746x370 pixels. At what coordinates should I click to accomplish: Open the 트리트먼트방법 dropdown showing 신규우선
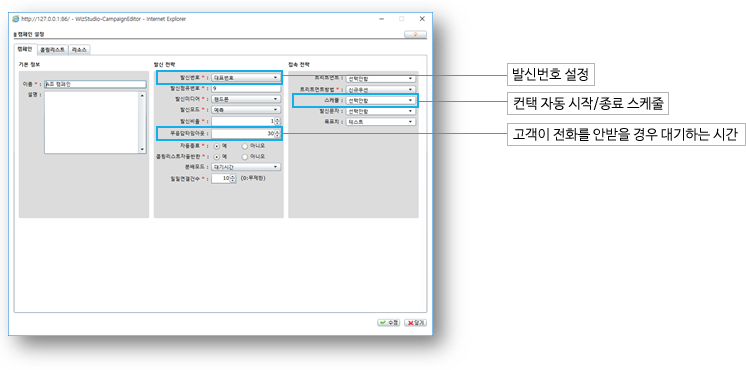tap(381, 89)
